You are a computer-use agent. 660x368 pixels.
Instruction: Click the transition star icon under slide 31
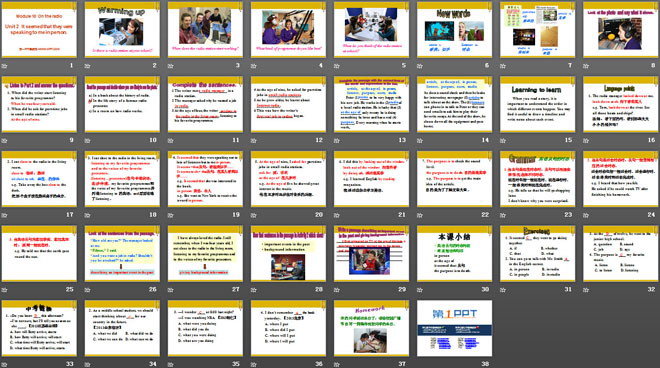(503, 290)
